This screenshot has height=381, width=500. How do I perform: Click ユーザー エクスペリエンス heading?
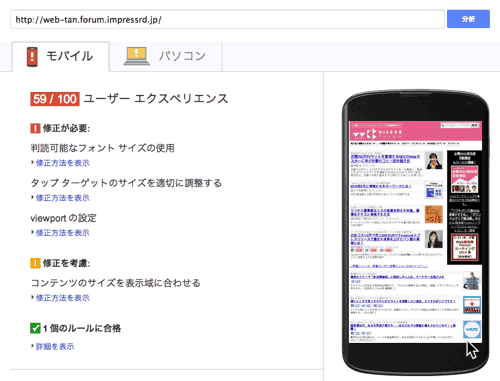pos(156,99)
